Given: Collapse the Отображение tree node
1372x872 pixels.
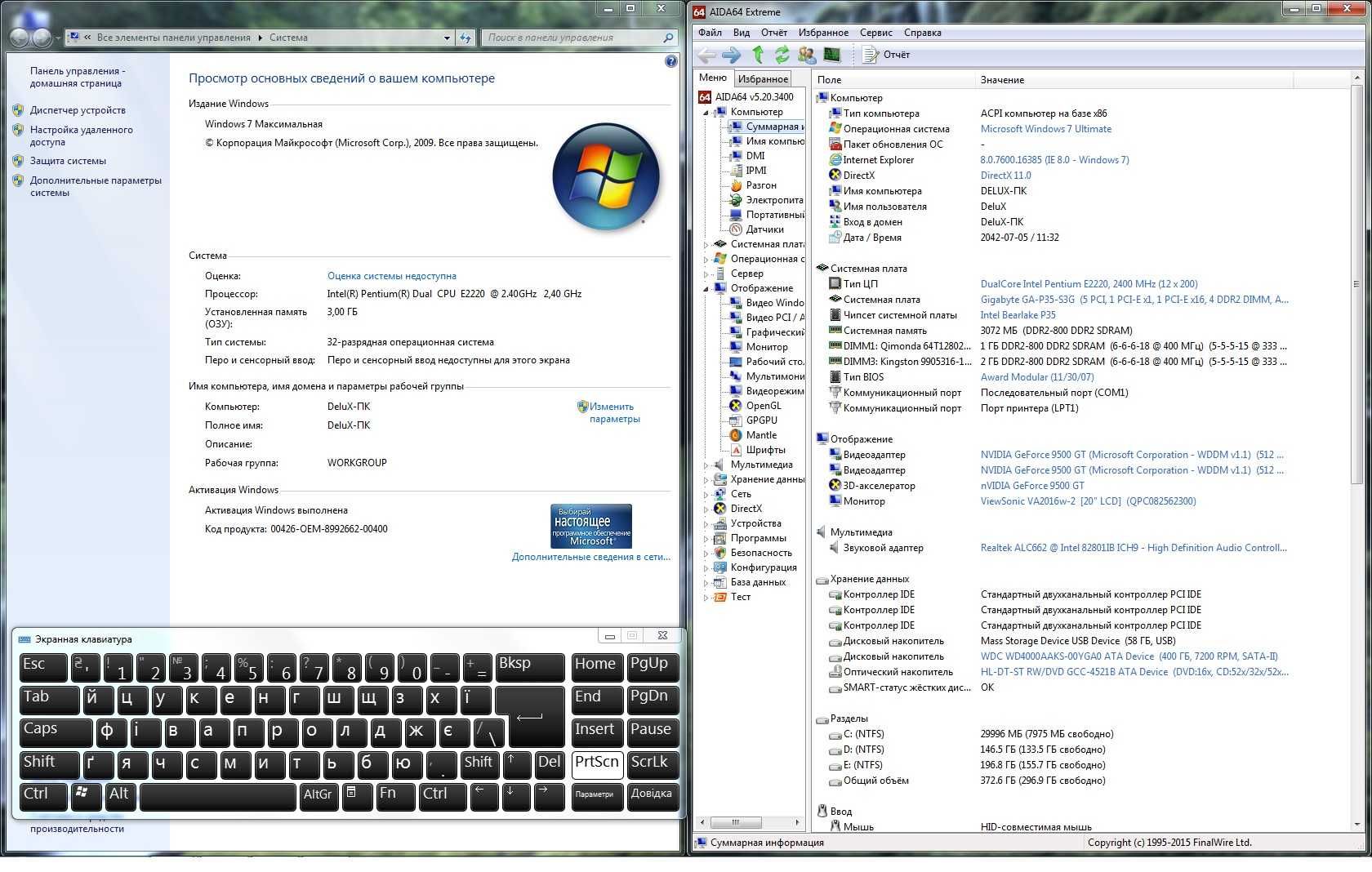Looking at the screenshot, I should click(x=706, y=289).
